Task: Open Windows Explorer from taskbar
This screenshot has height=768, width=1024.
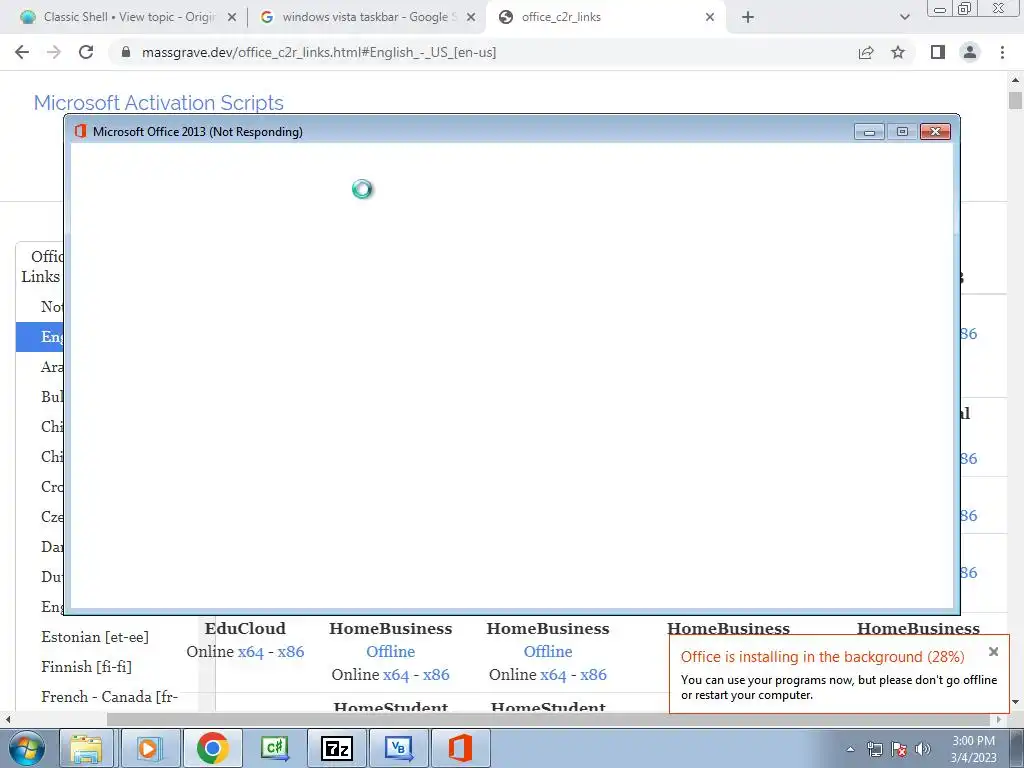Action: click(x=86, y=748)
